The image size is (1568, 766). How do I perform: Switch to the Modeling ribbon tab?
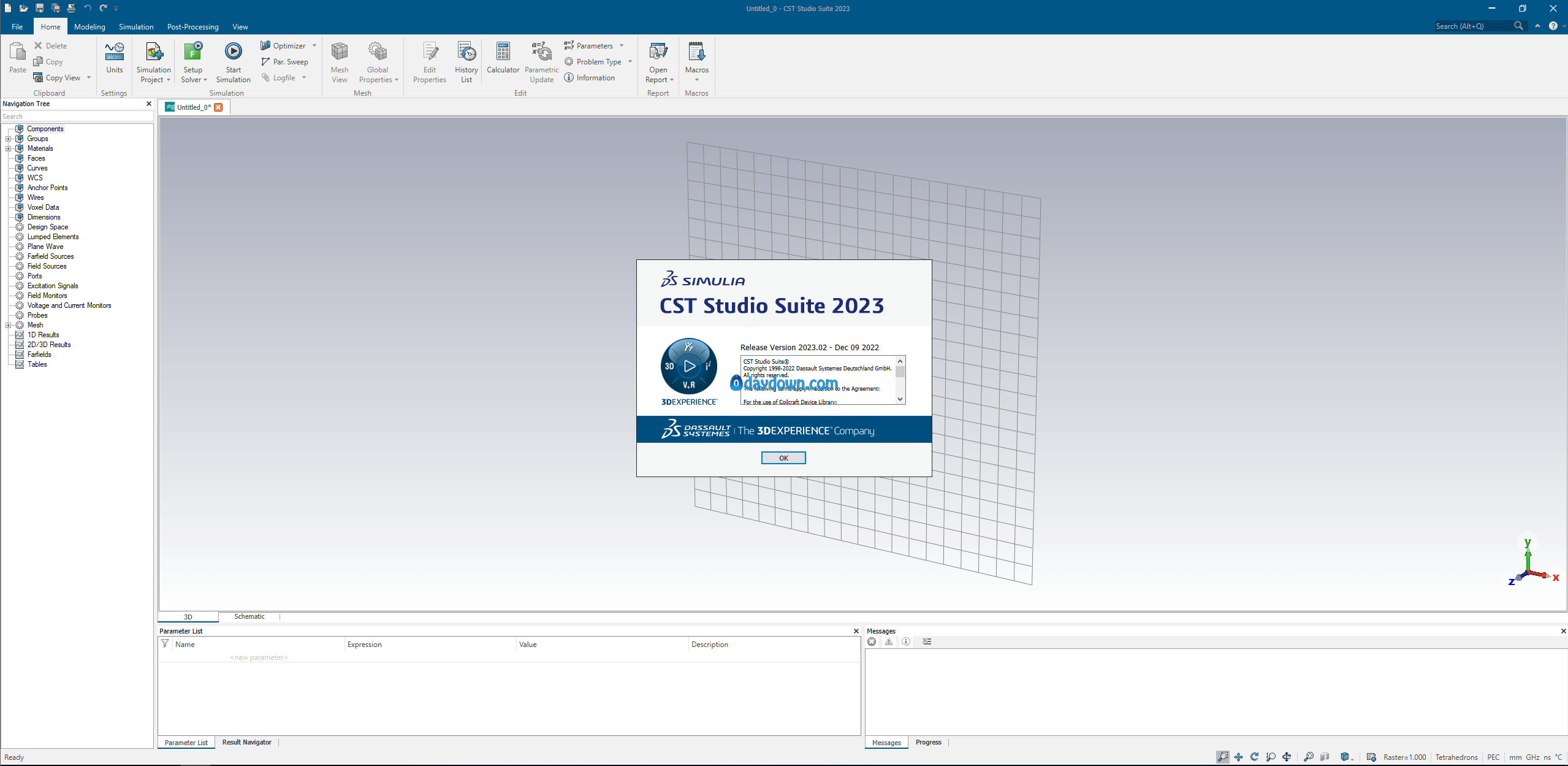pos(89,26)
